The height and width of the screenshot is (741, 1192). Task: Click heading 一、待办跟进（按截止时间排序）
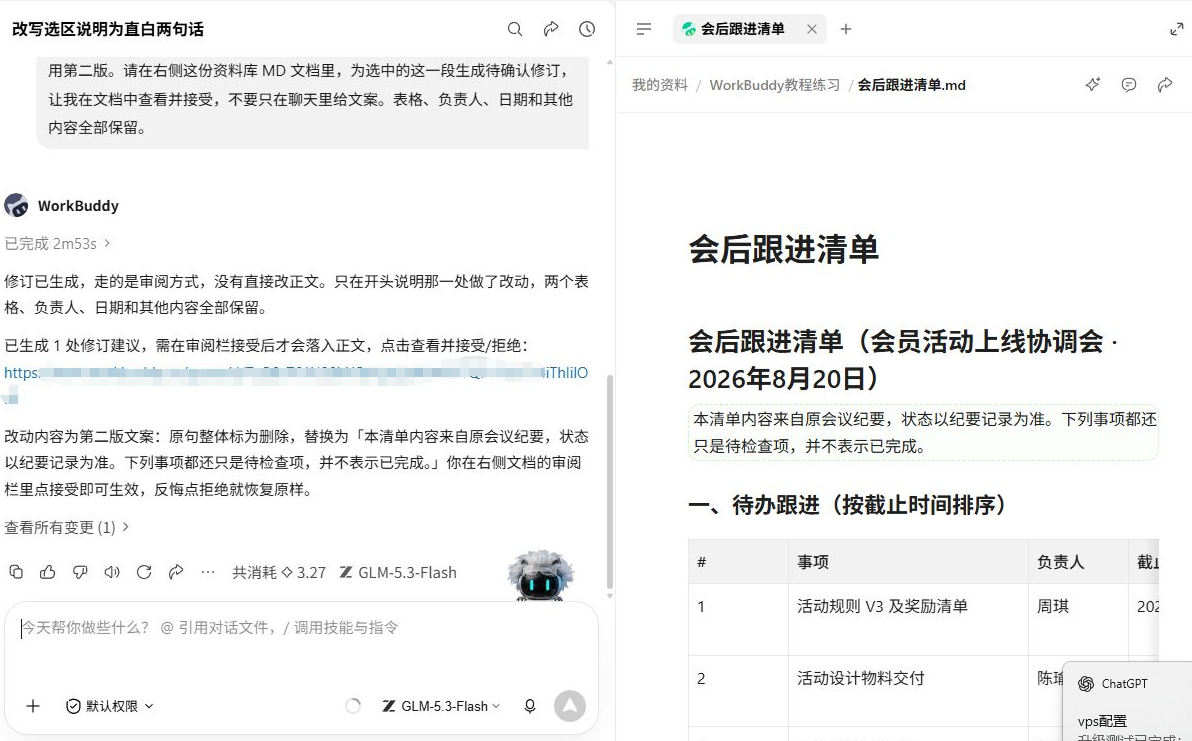coord(847,504)
